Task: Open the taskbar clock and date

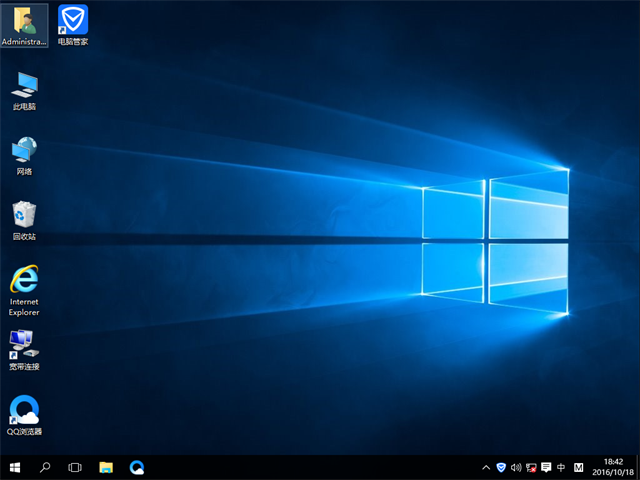Action: (x=613, y=467)
